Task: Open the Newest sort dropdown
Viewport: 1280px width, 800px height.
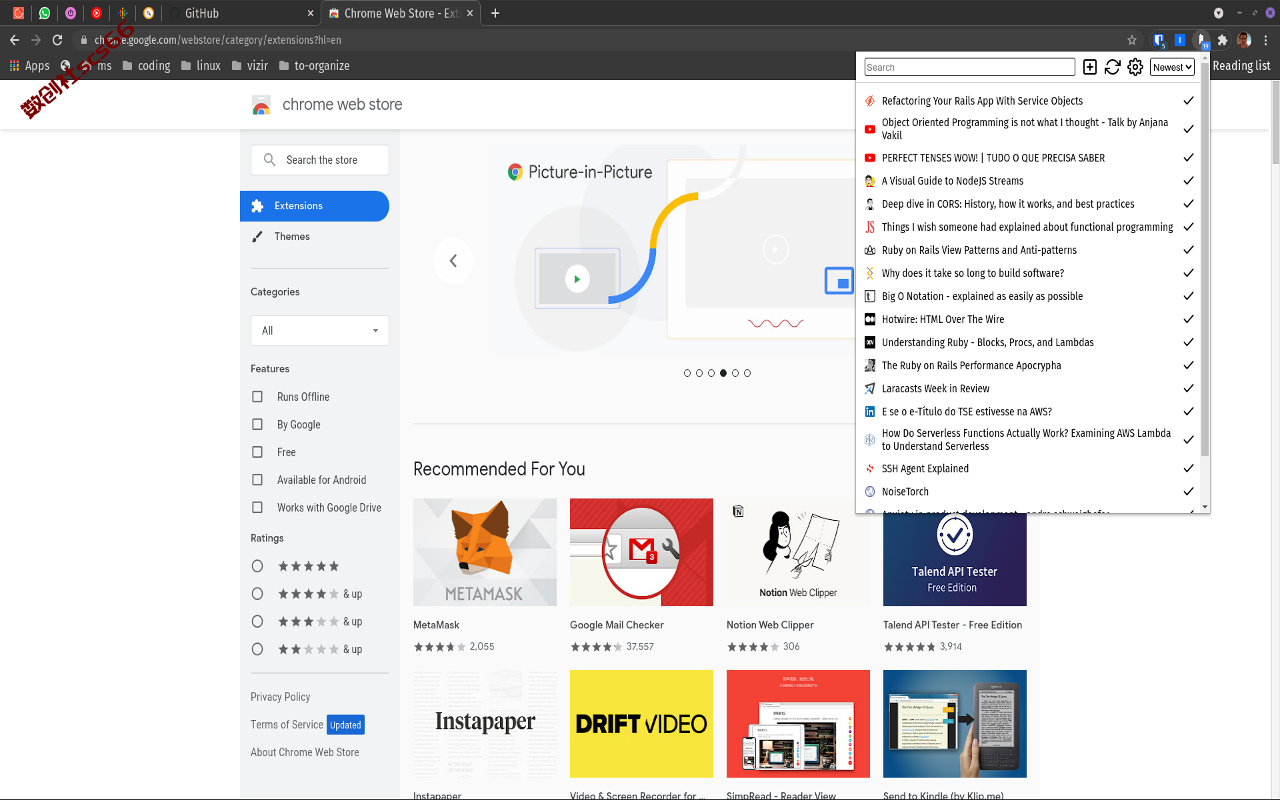Action: pos(1172,67)
